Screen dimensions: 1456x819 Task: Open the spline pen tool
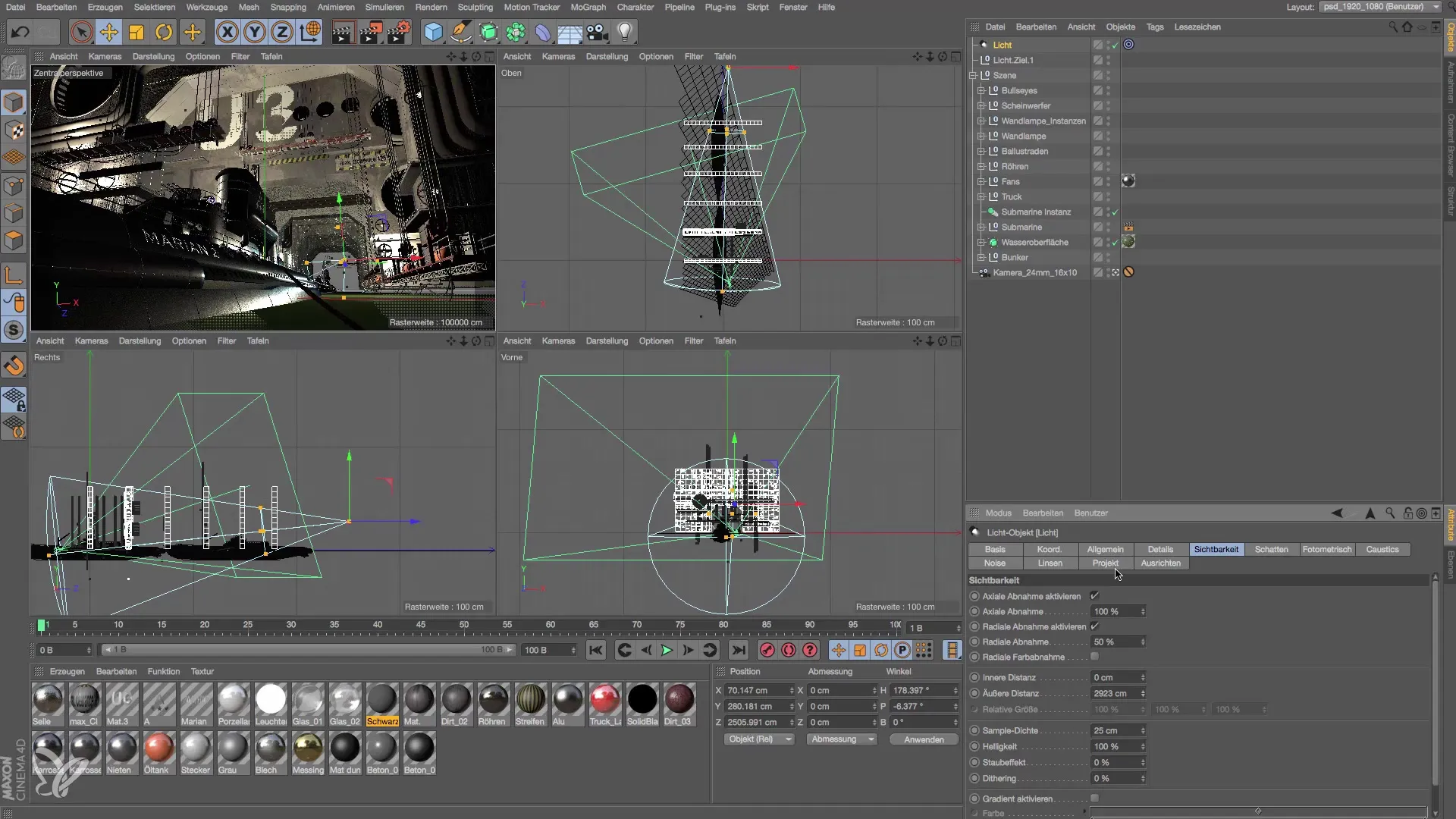[x=460, y=32]
